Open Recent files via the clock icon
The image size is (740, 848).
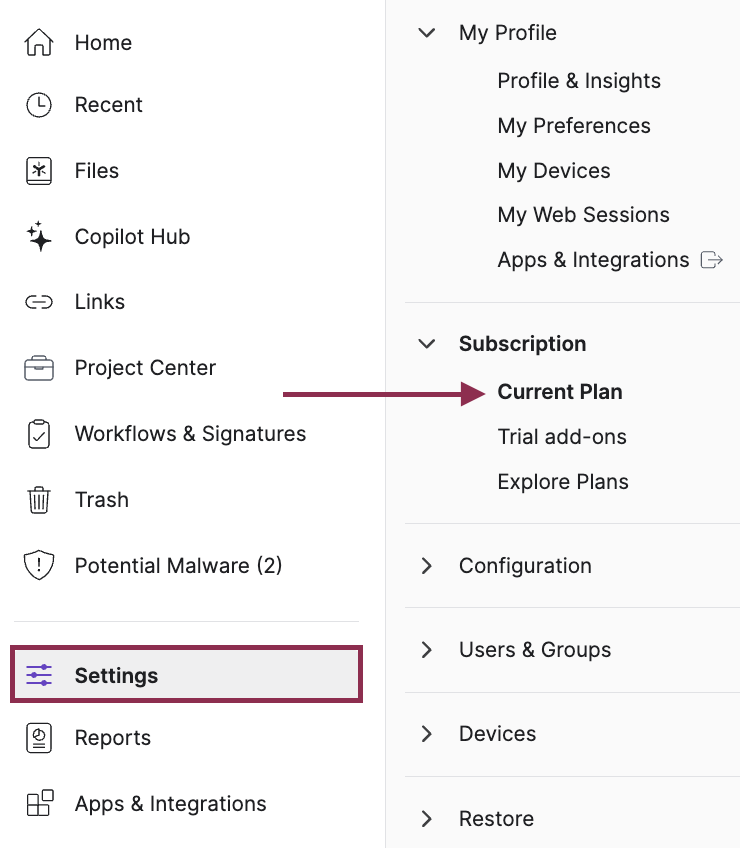(x=38, y=104)
